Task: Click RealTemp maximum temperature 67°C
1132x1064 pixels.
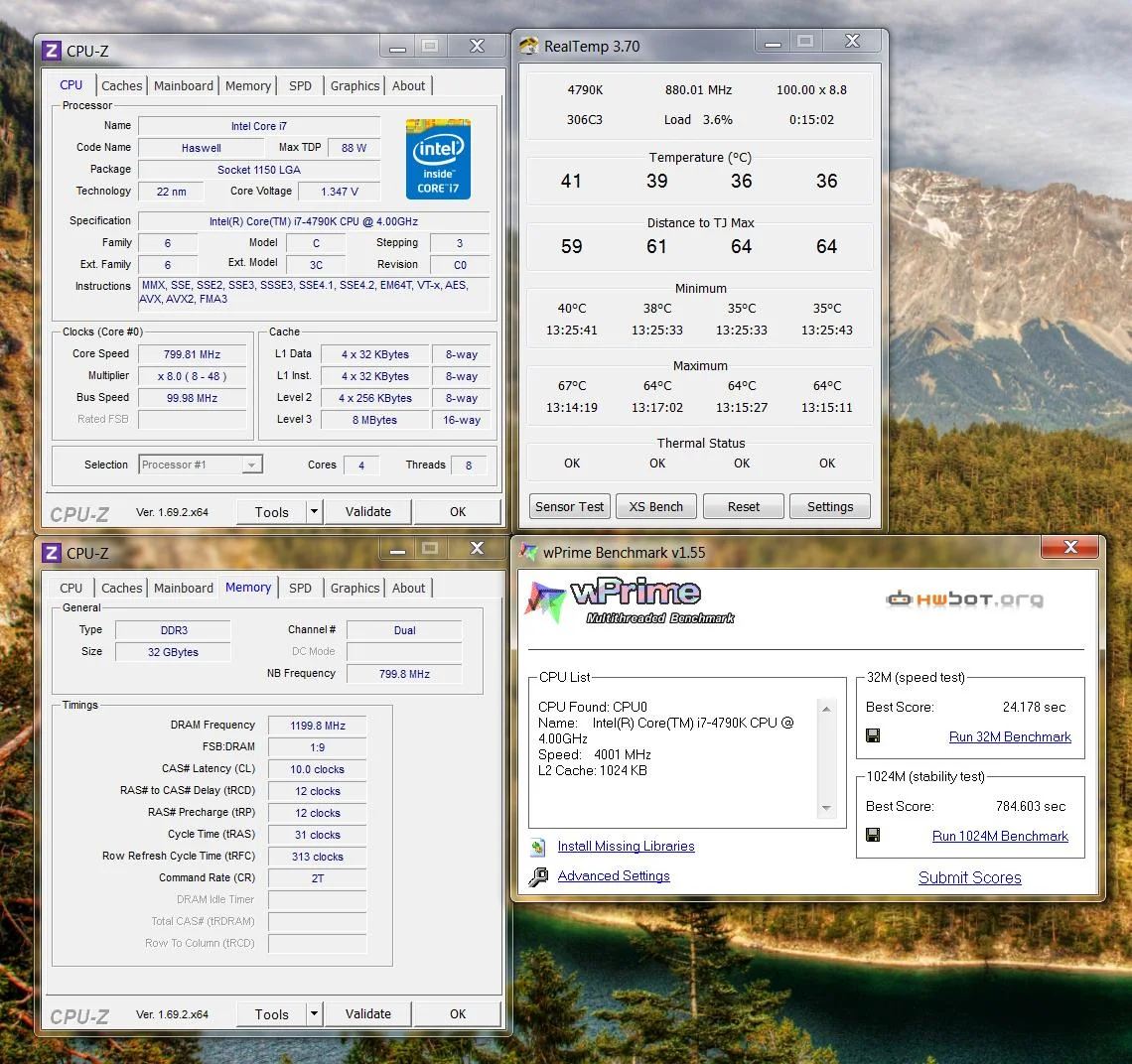Action: click(x=572, y=386)
